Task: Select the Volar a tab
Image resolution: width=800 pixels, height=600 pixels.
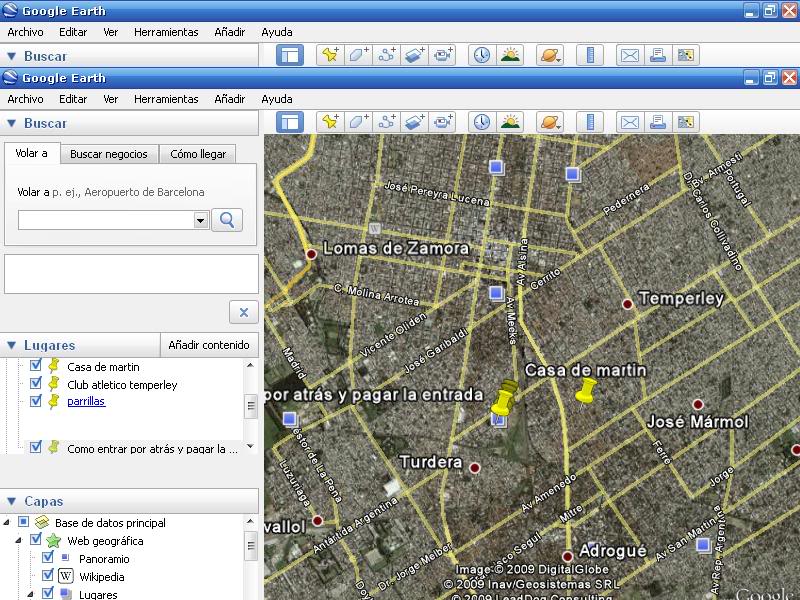Action: (32, 153)
